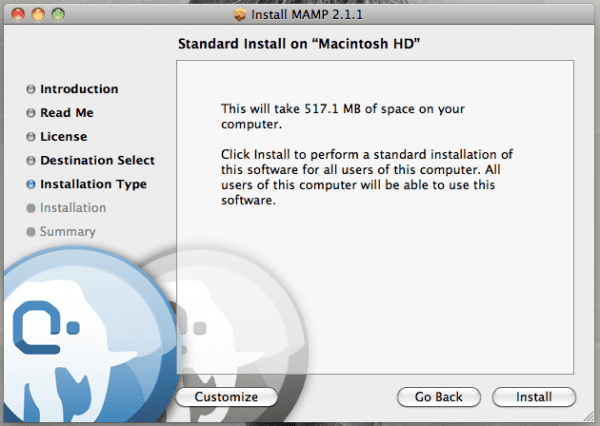Start installation with the Install button

tap(534, 397)
